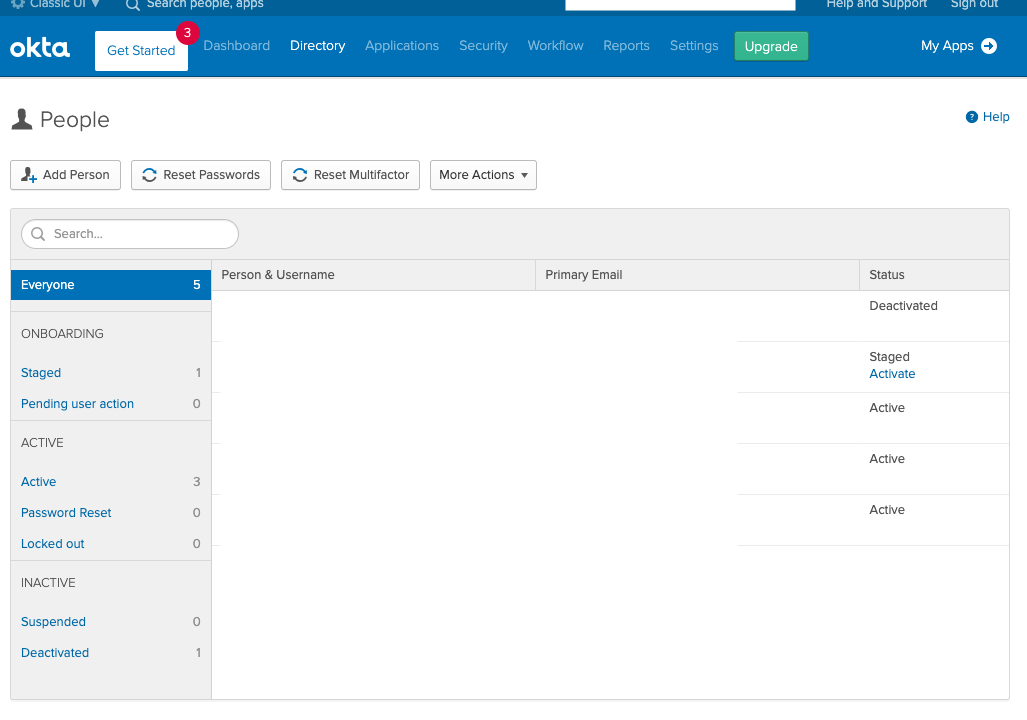
Task: Click the People heading person icon
Action: (22, 119)
